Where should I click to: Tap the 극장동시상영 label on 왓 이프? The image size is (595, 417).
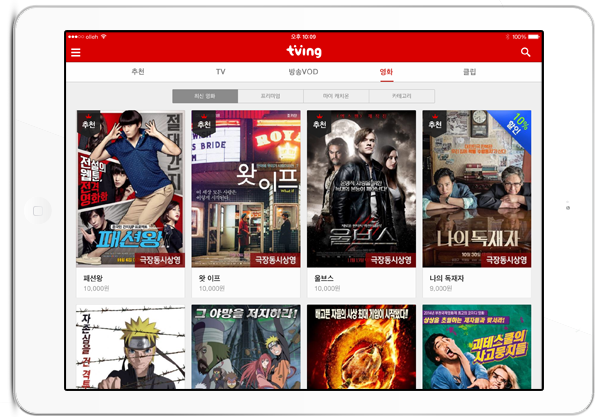tap(275, 260)
